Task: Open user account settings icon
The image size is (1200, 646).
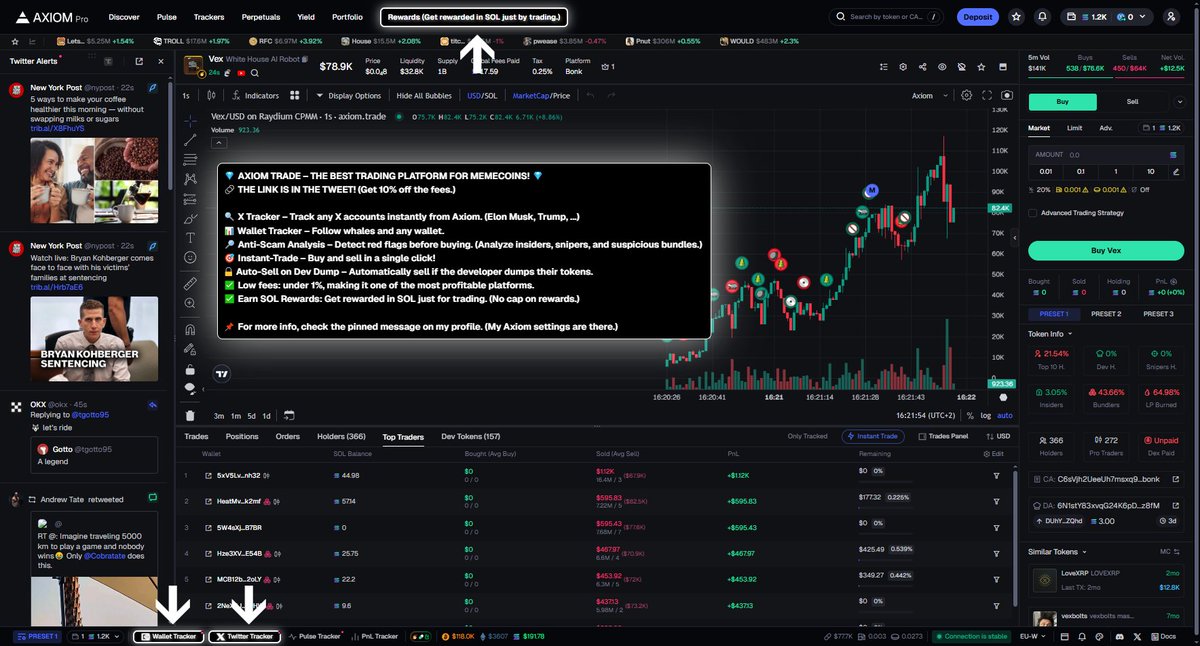Action: 1170,17
